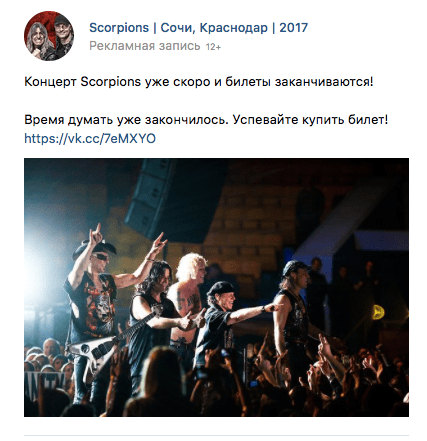Follow the https://vk.cc/7eMXYO ticket link
This screenshot has height=441, width=427.
90,138
